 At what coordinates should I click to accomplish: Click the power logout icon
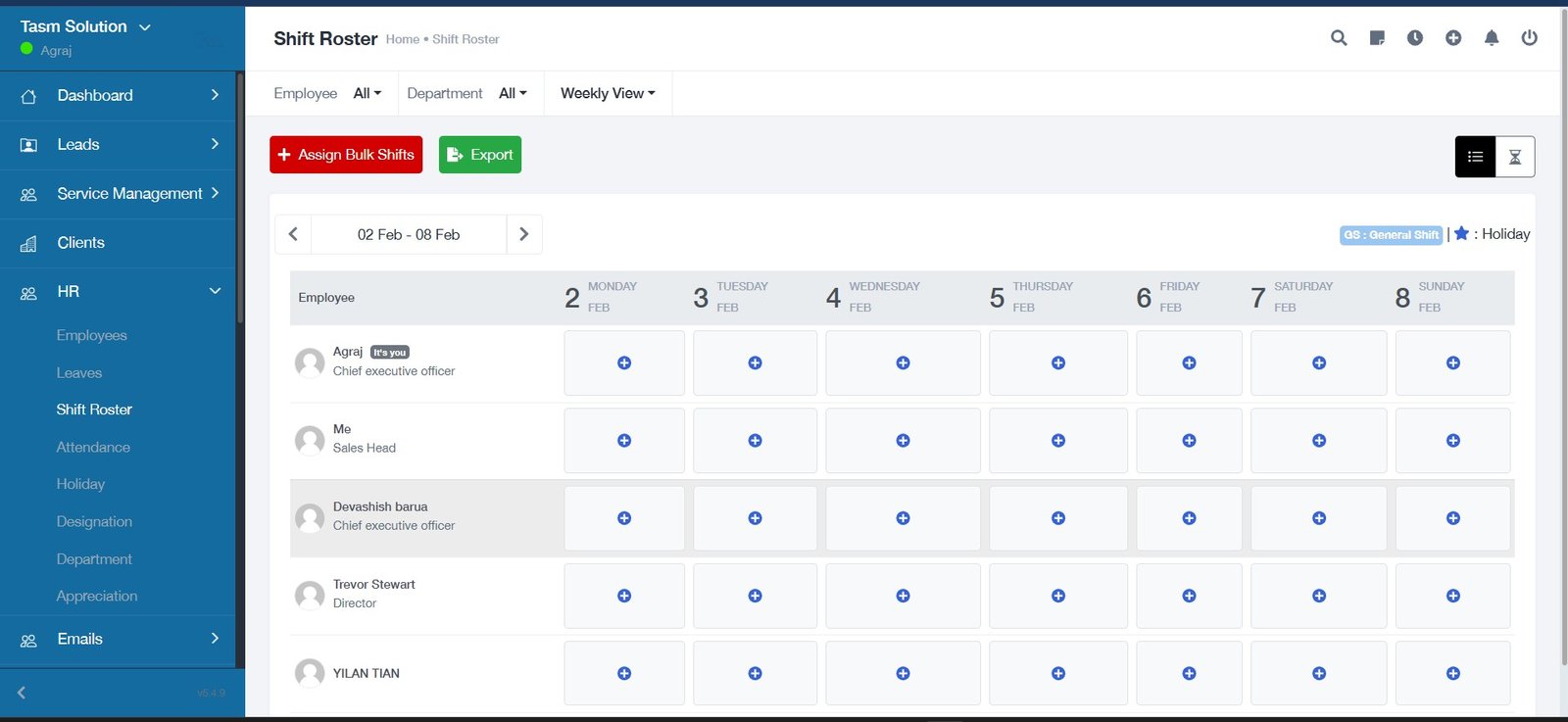point(1529,38)
